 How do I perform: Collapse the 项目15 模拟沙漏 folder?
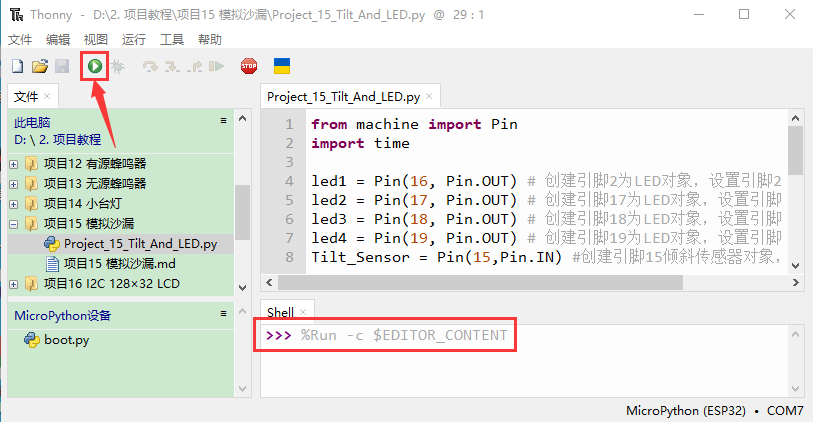tap(13, 224)
